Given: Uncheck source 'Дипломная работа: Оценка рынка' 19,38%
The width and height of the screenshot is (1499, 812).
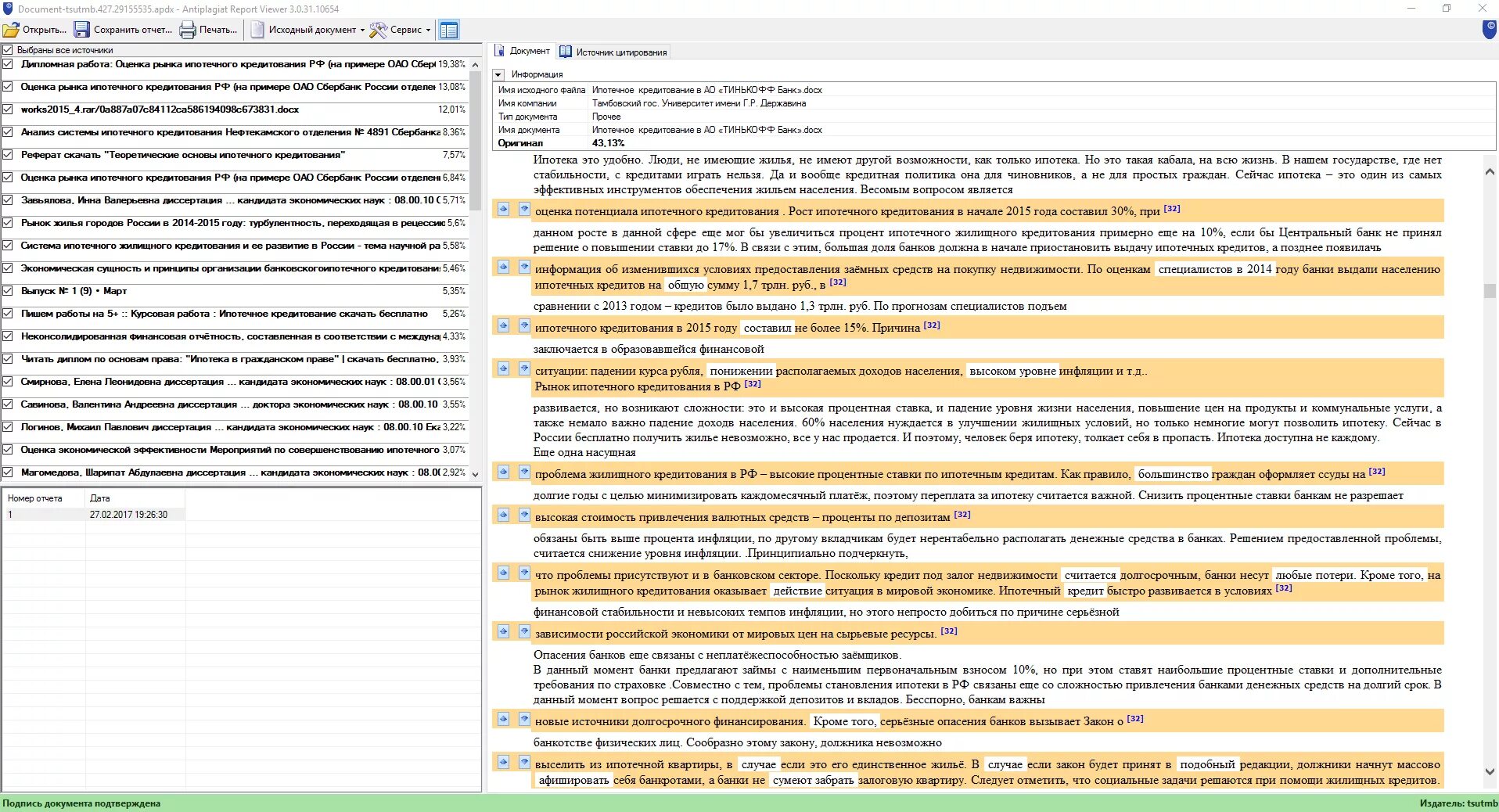Looking at the screenshot, I should (8, 64).
